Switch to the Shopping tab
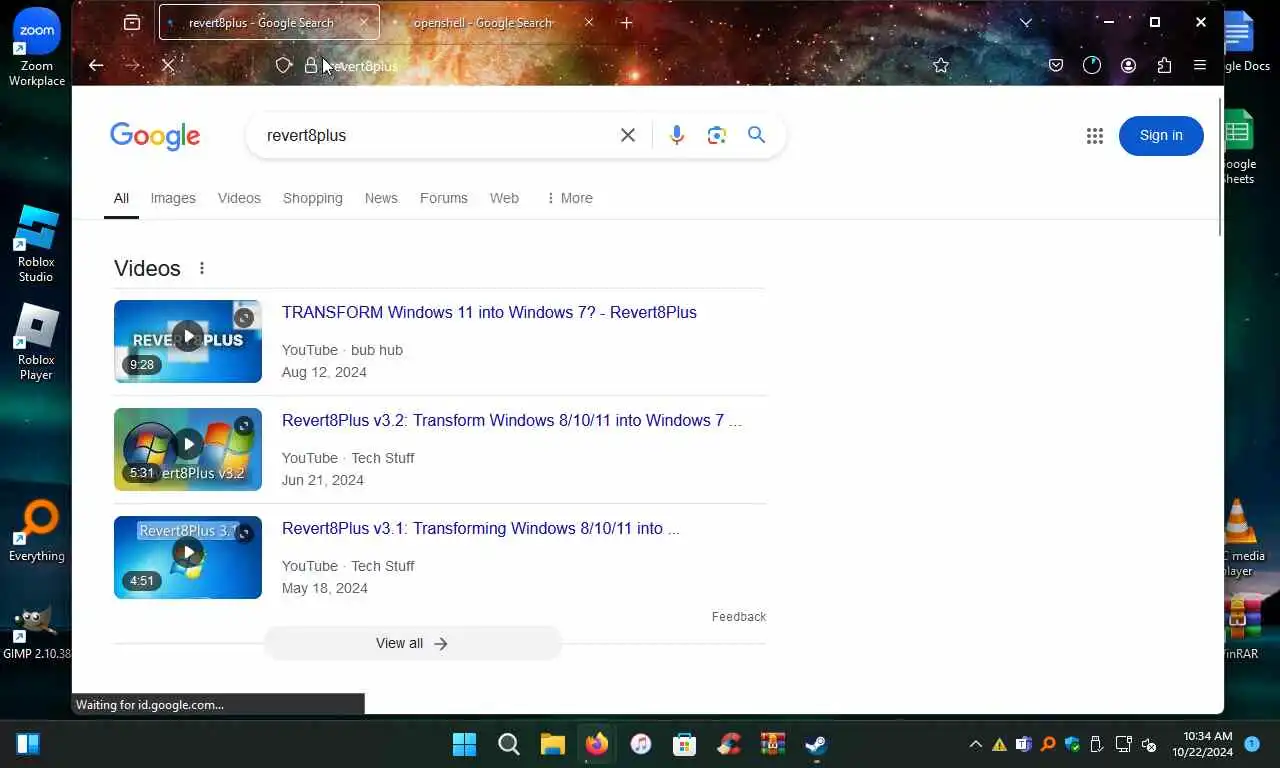 (312, 198)
